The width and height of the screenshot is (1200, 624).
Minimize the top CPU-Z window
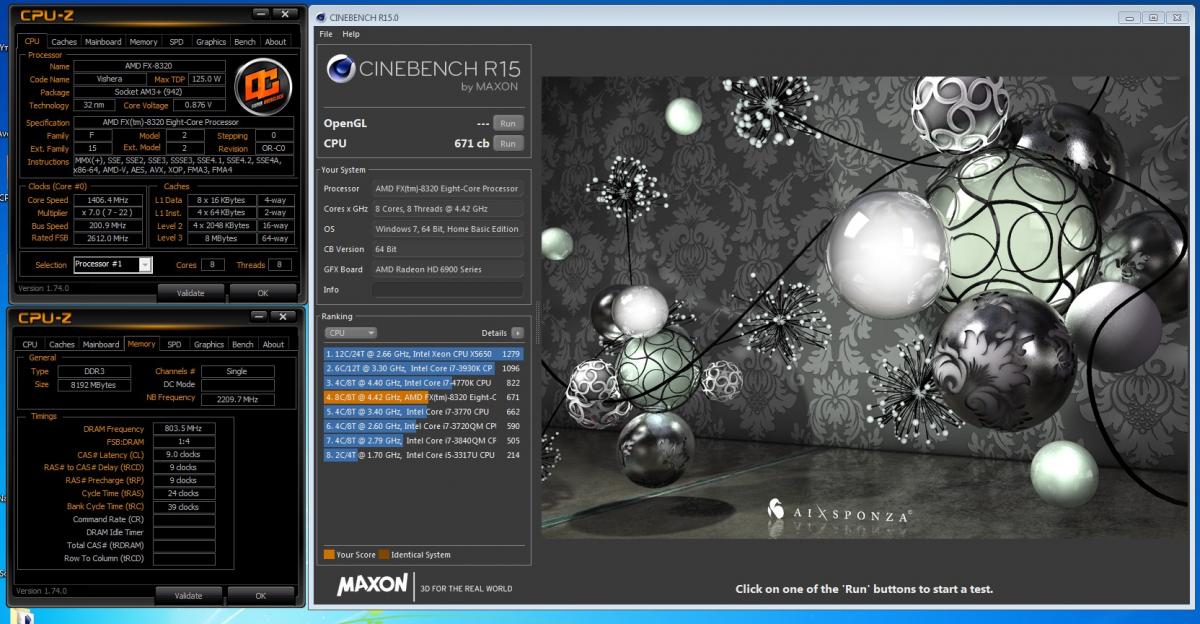(x=260, y=14)
